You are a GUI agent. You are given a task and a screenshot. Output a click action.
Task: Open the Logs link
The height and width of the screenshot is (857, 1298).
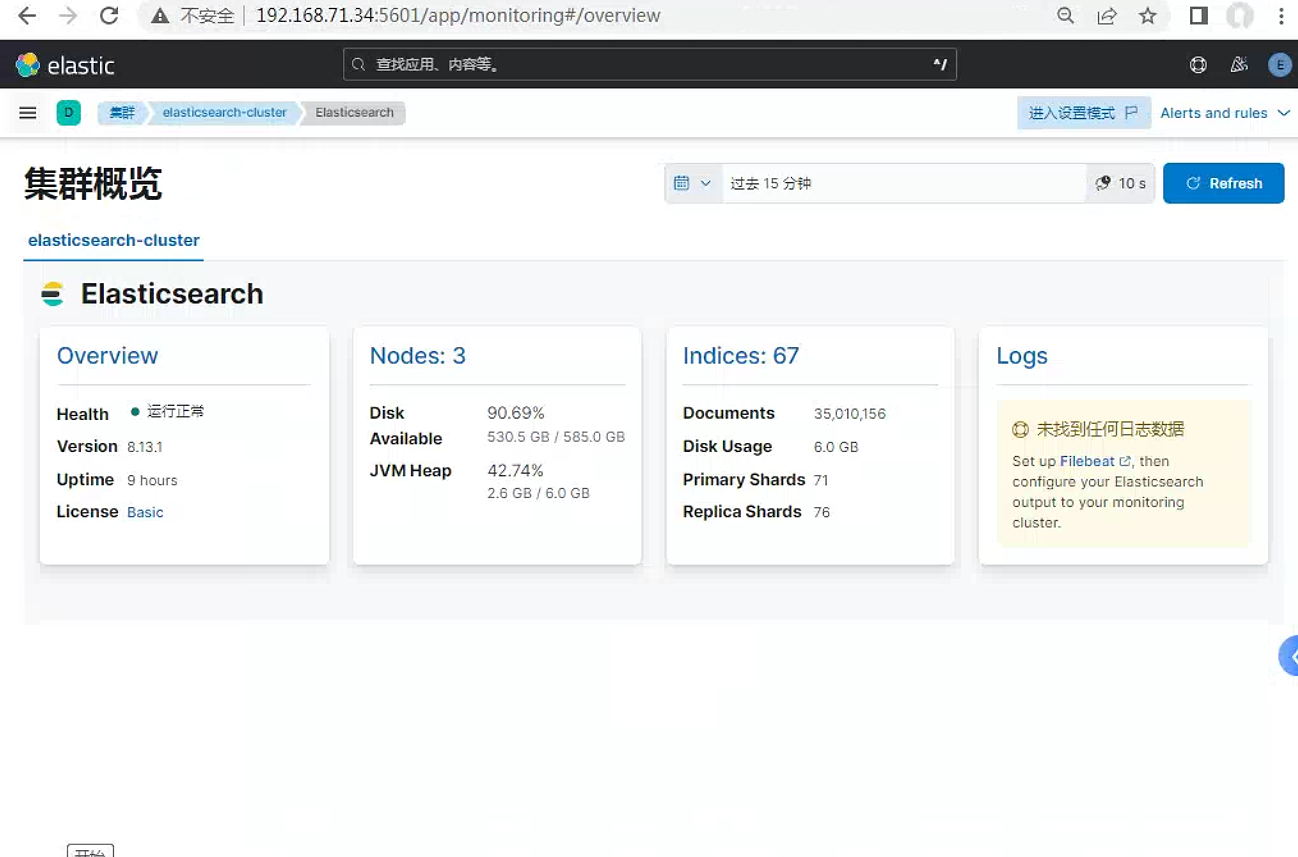[x=1022, y=356]
